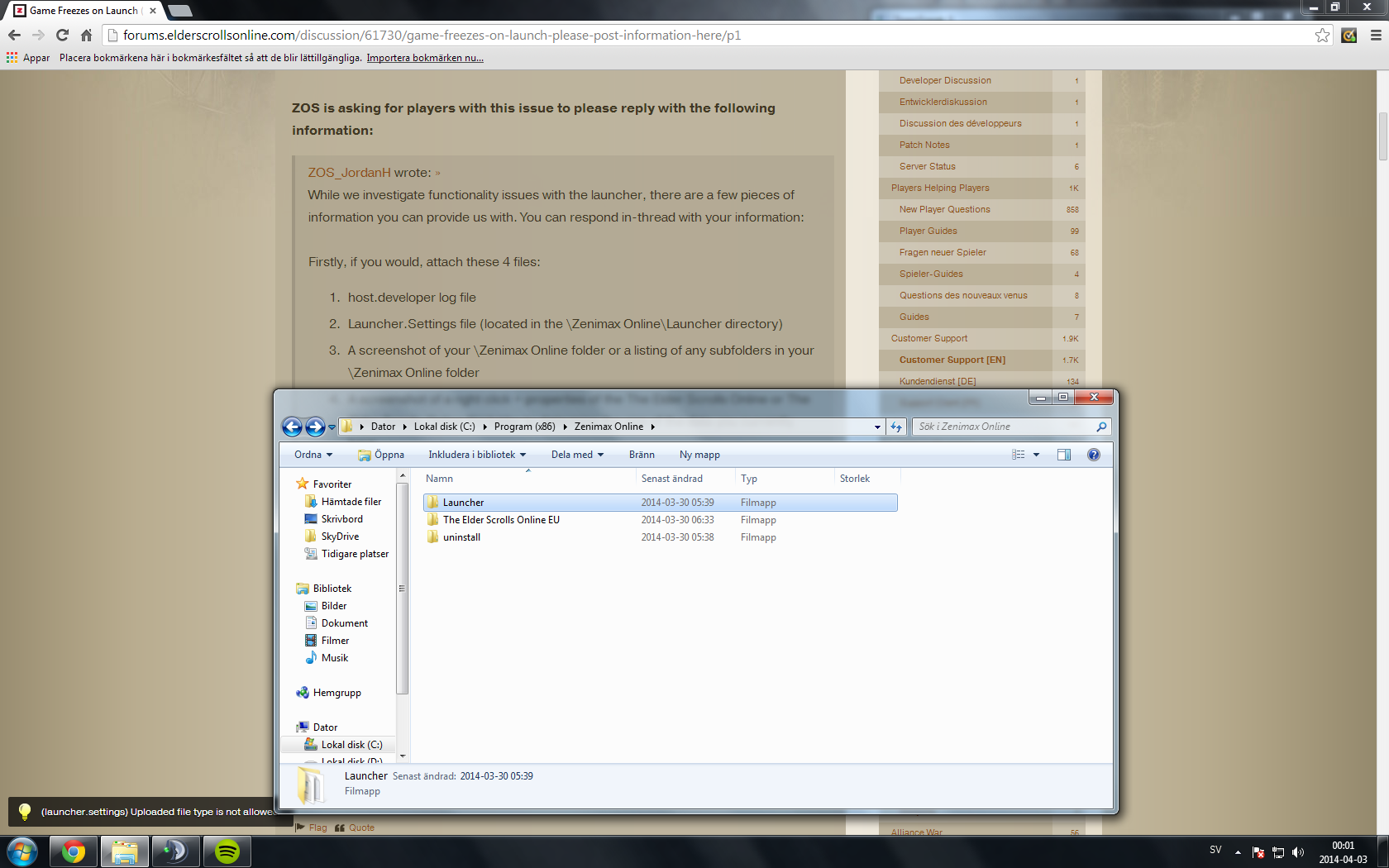The height and width of the screenshot is (868, 1389).
Task: Click the clock in system tray
Action: (1343, 852)
